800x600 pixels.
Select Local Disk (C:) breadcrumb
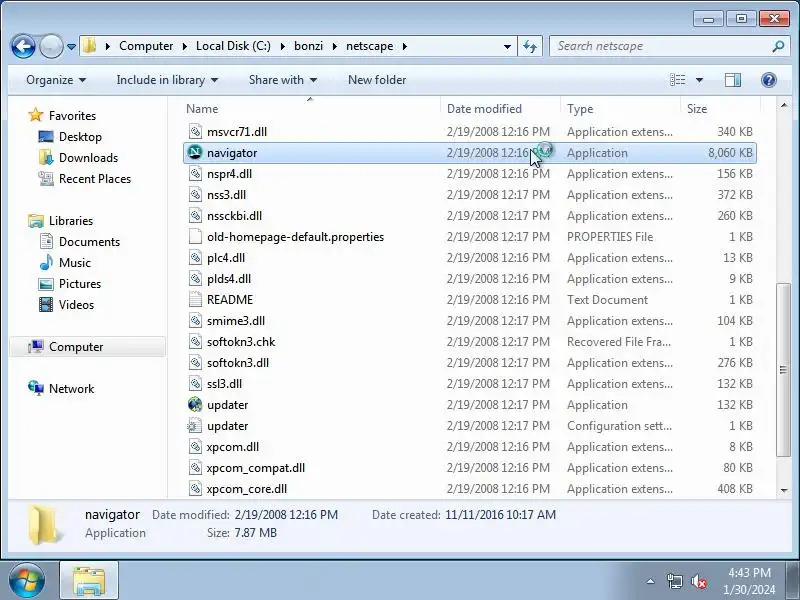point(233,46)
